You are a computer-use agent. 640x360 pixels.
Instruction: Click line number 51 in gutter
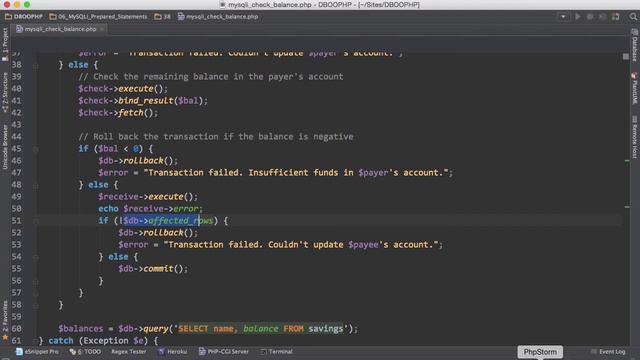point(16,221)
